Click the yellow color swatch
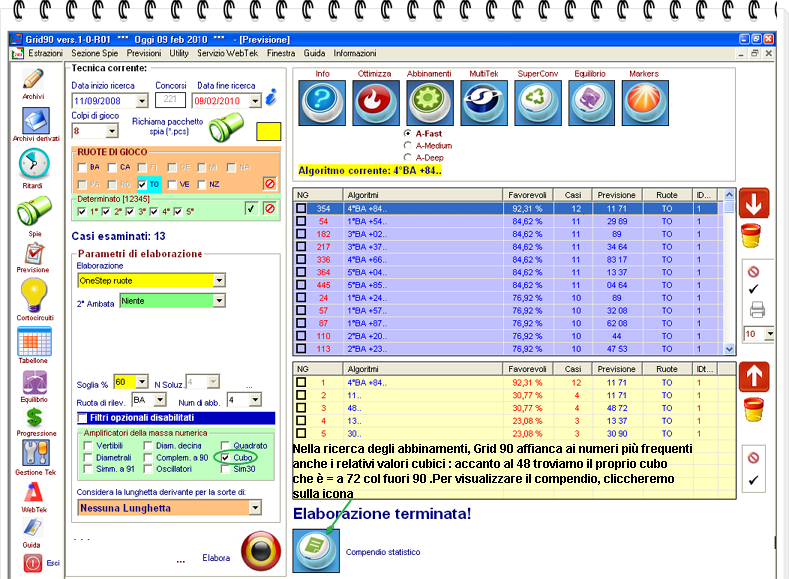The height and width of the screenshot is (579, 789). click(269, 131)
